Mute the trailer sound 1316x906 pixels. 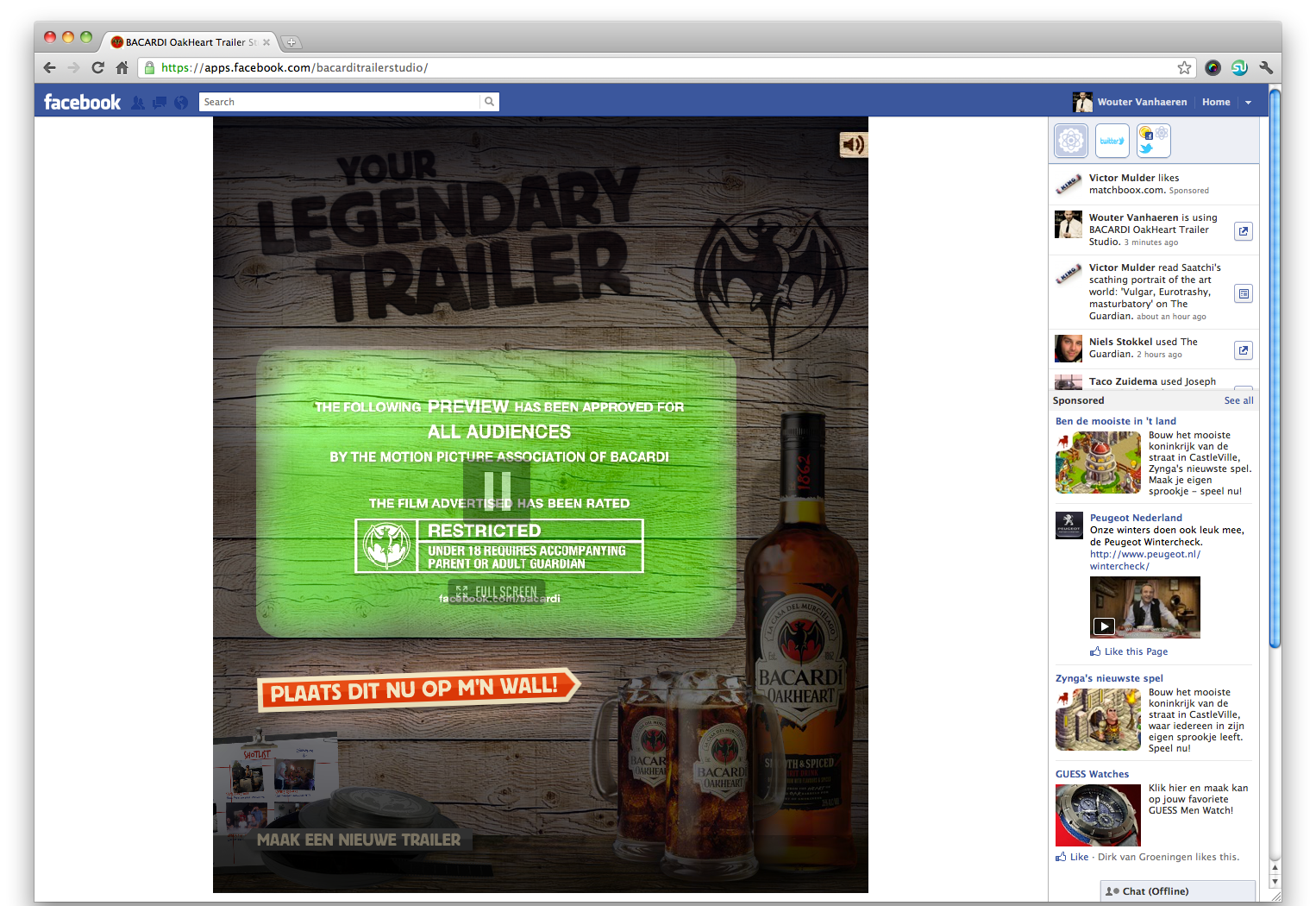853,144
